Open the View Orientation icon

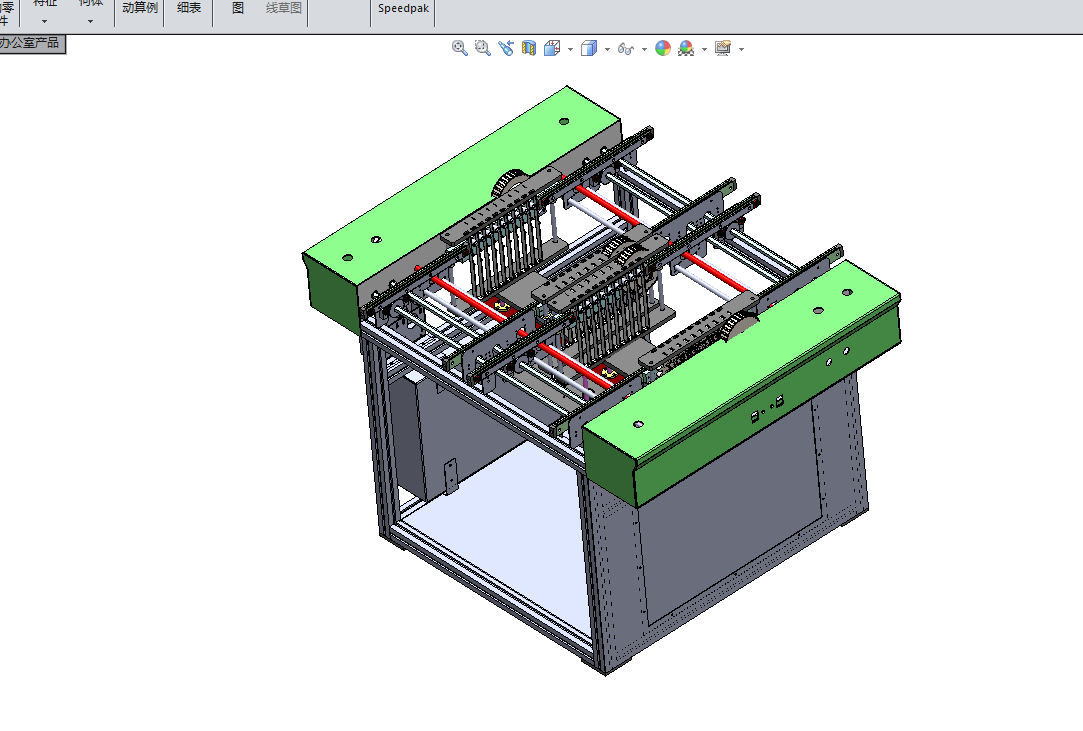[x=552, y=48]
